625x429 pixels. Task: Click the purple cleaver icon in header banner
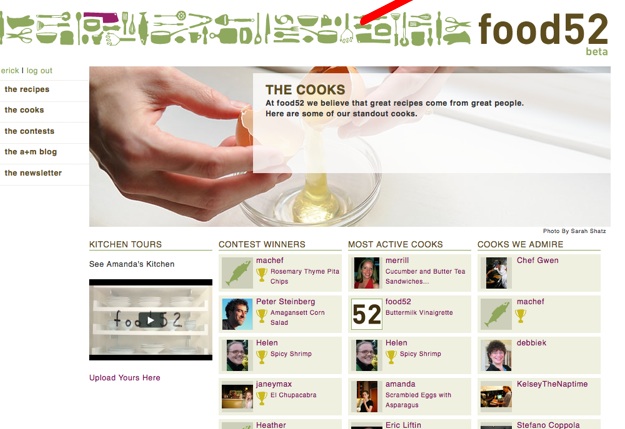101,18
